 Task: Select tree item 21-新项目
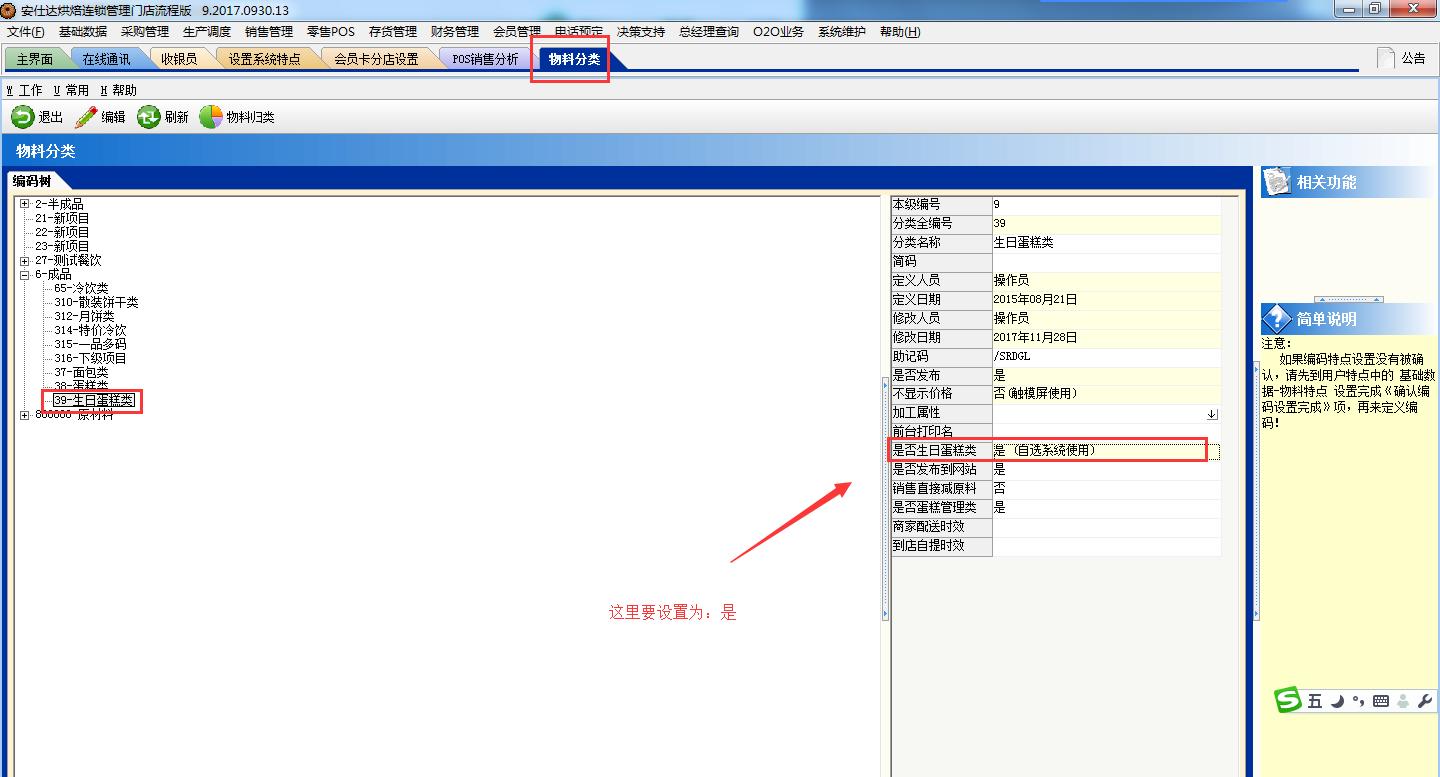[x=62, y=218]
